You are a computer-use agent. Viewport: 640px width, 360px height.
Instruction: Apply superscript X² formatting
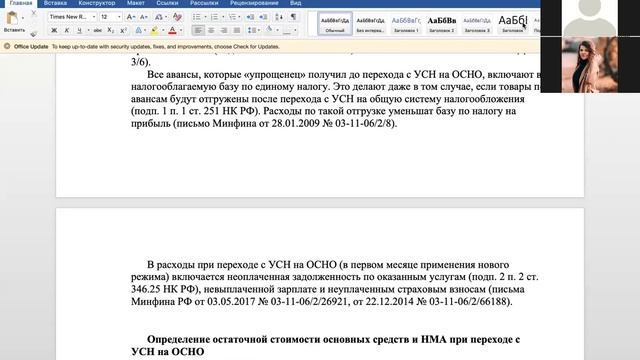[x=123, y=30]
